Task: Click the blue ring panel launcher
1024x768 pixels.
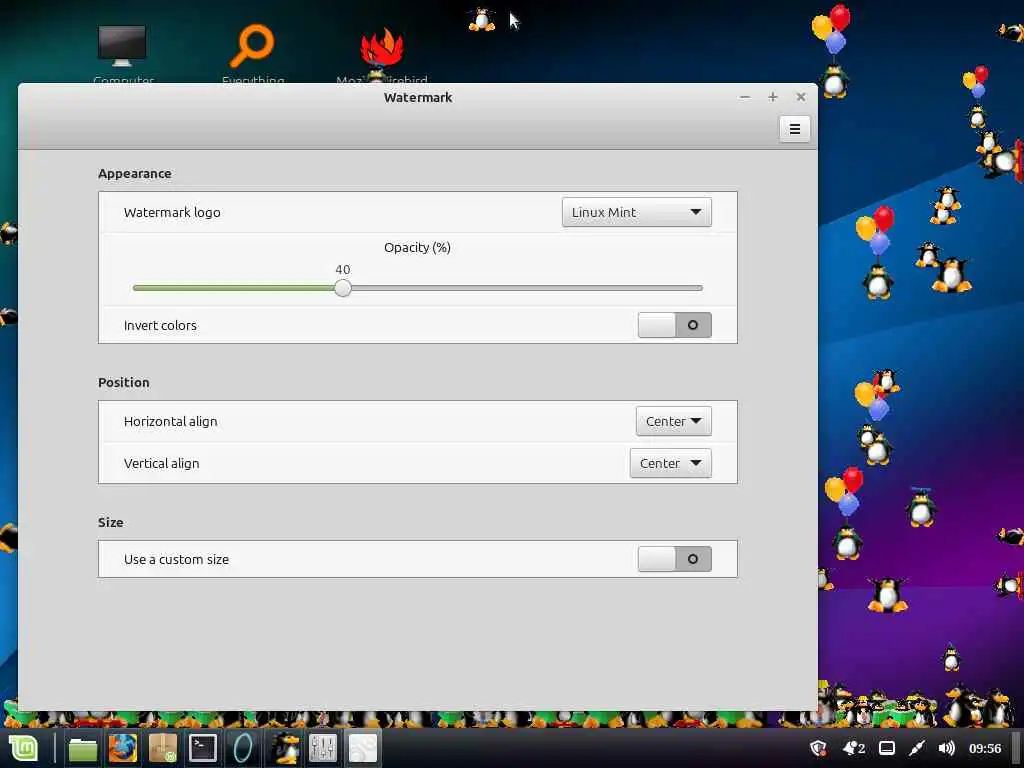Action: pyautogui.click(x=243, y=748)
